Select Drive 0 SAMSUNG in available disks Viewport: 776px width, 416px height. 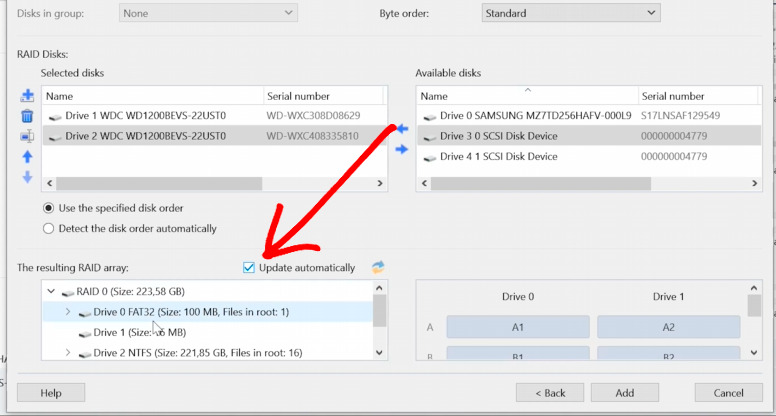(x=589, y=116)
